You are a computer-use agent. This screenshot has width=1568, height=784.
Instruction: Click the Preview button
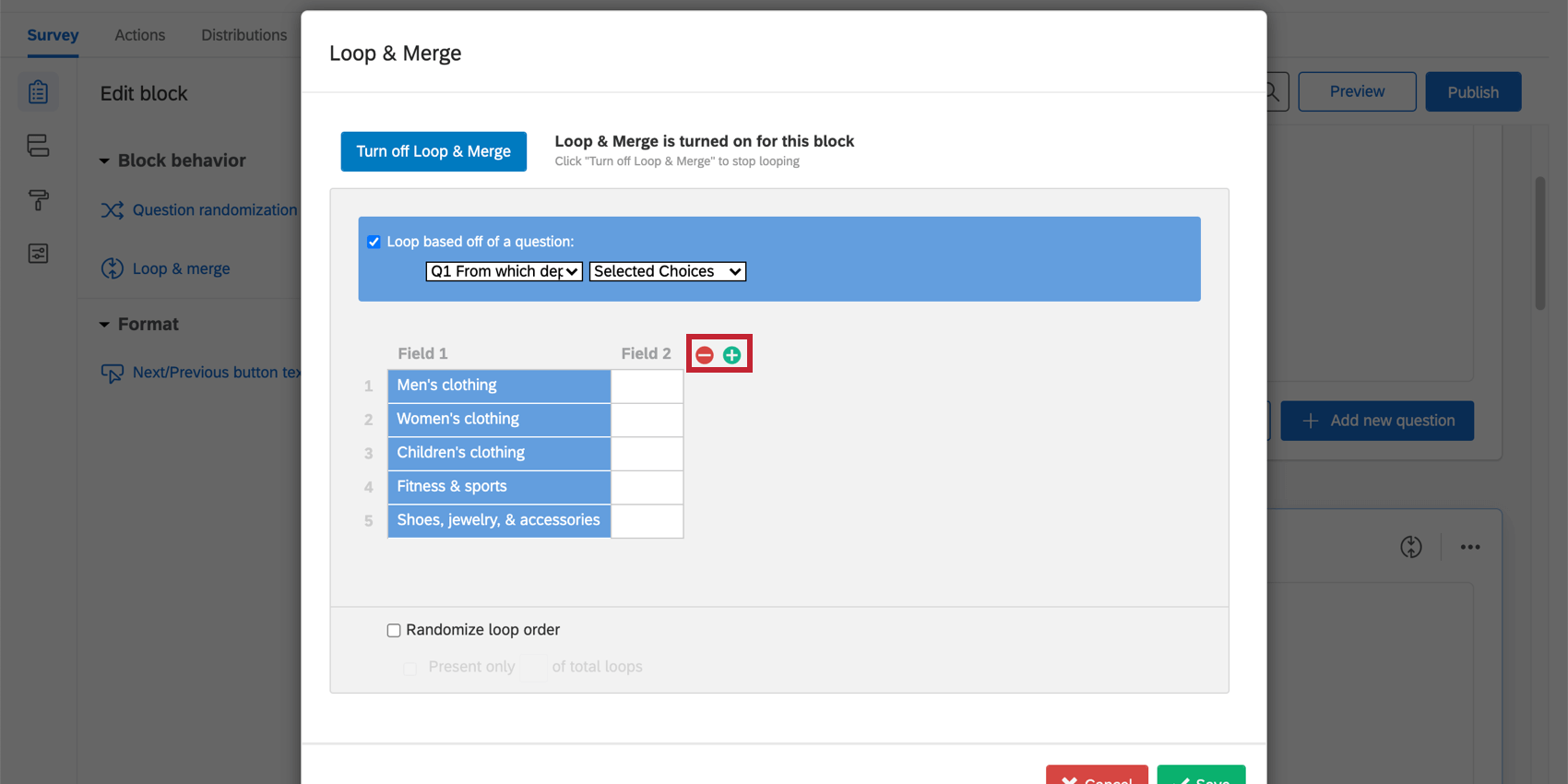coord(1357,91)
